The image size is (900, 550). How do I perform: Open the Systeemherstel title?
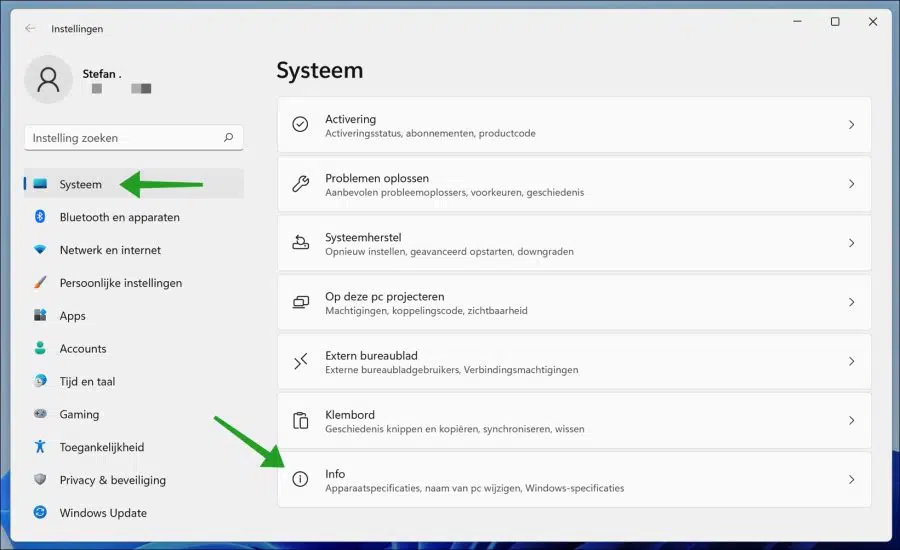(x=363, y=237)
